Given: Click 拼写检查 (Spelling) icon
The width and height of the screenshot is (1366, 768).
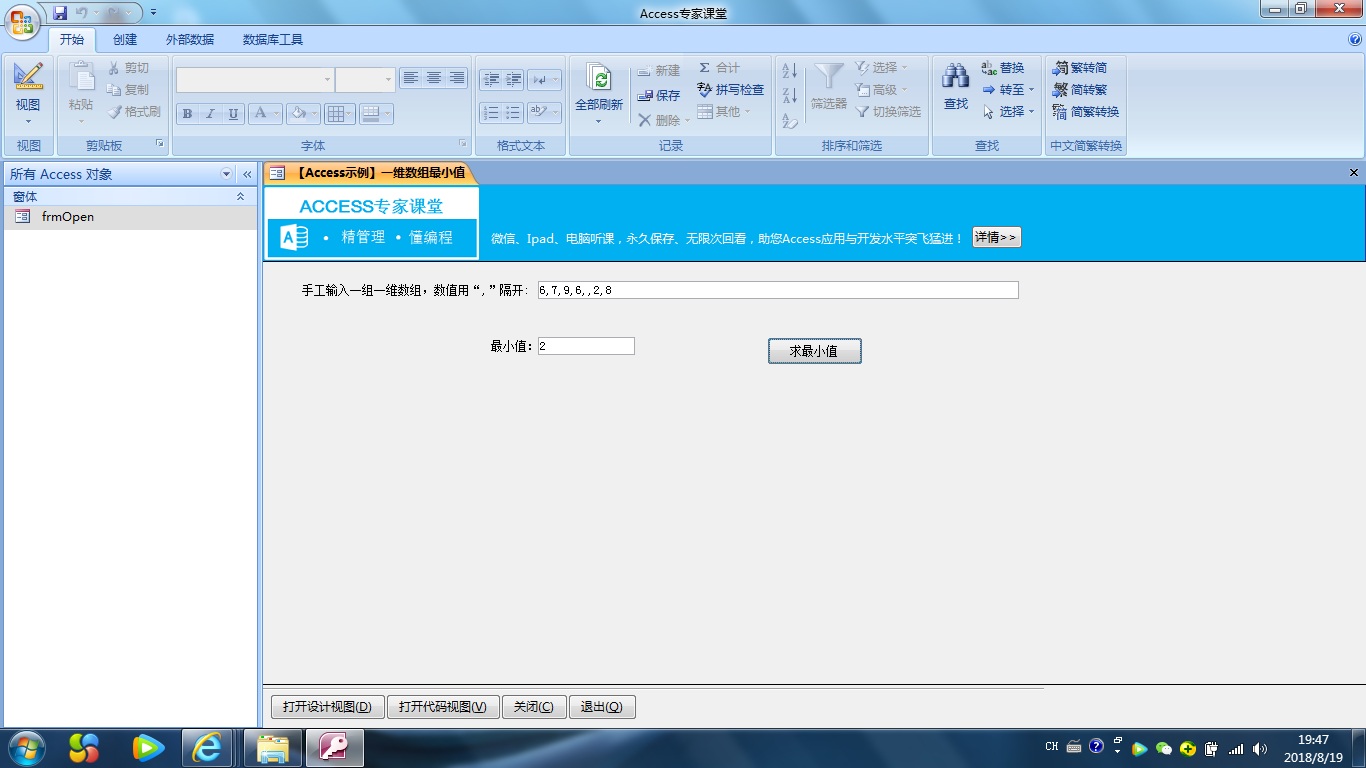Looking at the screenshot, I should [705, 90].
